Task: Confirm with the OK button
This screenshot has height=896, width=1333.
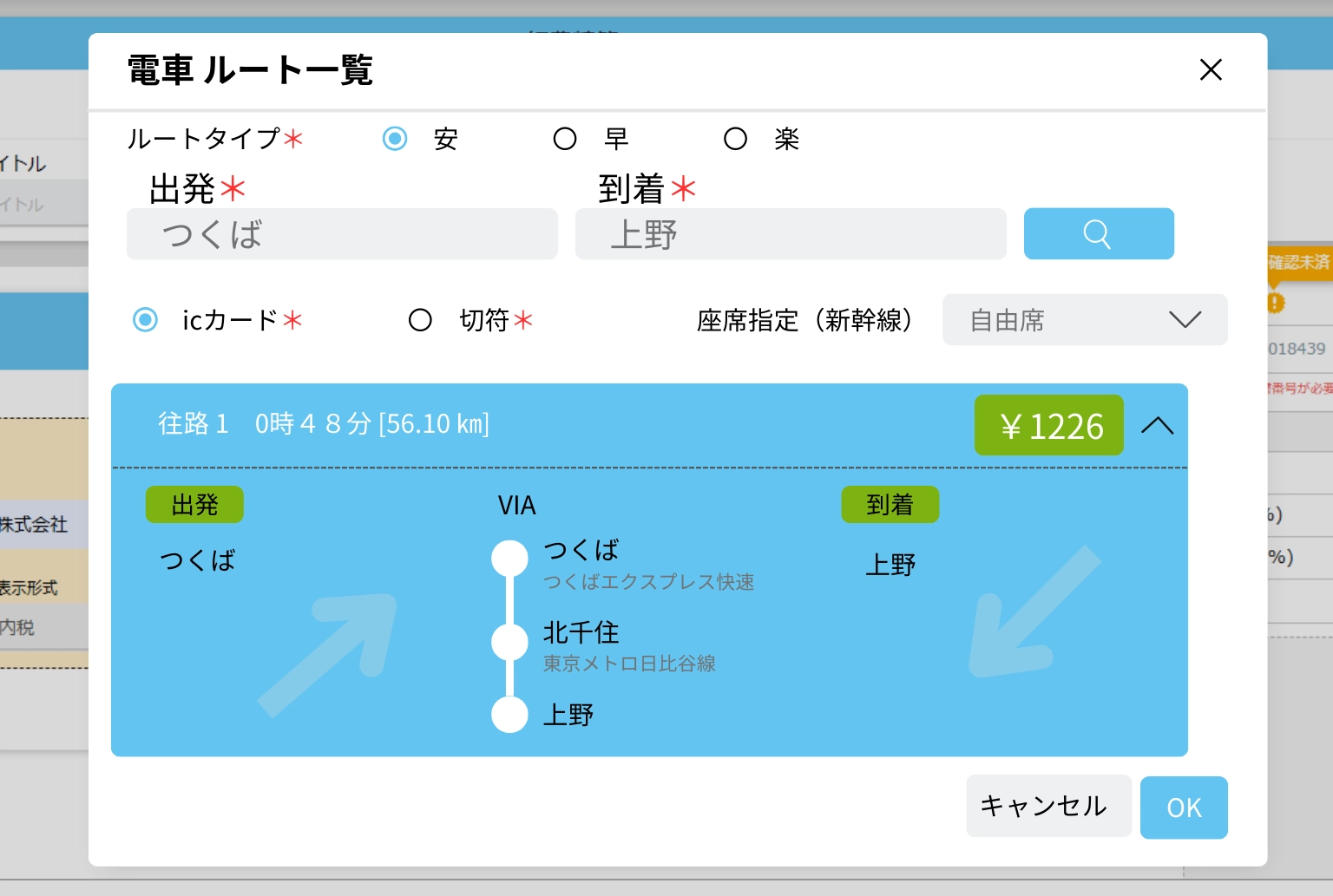Action: pyautogui.click(x=1184, y=808)
